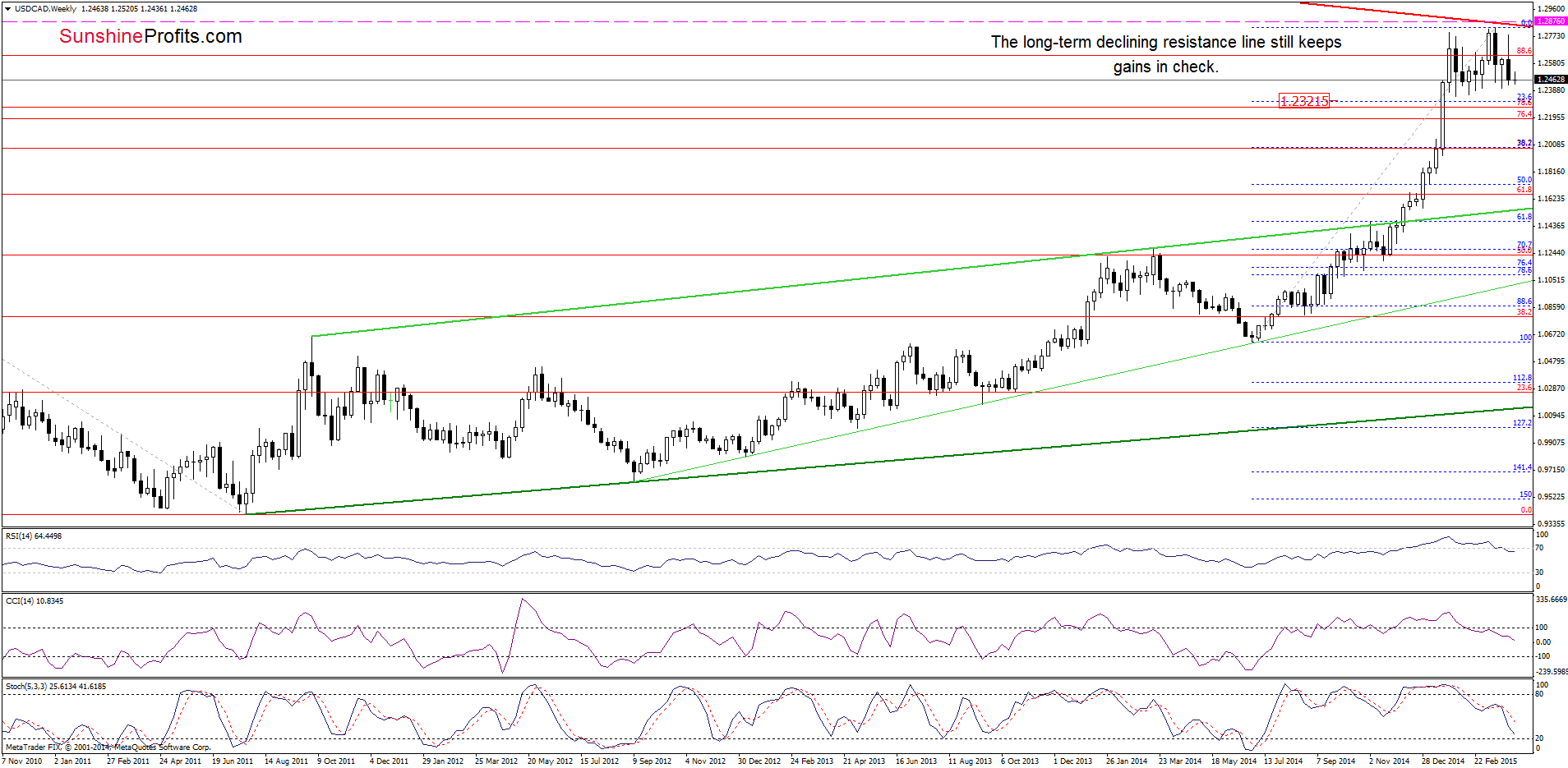Click the 1.27730 price axis value
1568x768 pixels.
point(1551,35)
